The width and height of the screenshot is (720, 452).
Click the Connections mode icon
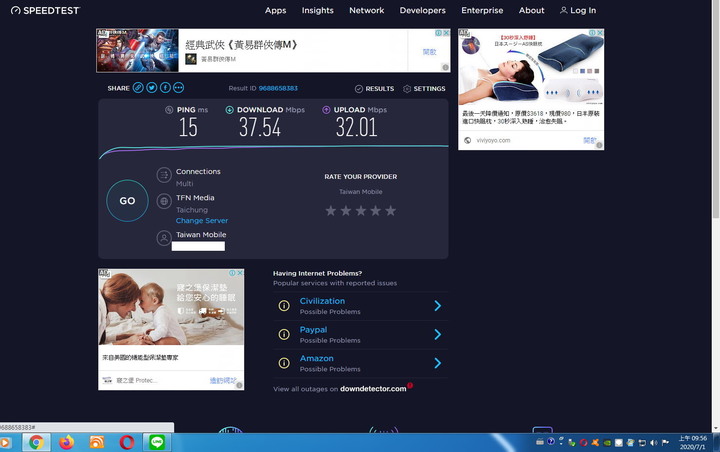point(164,175)
